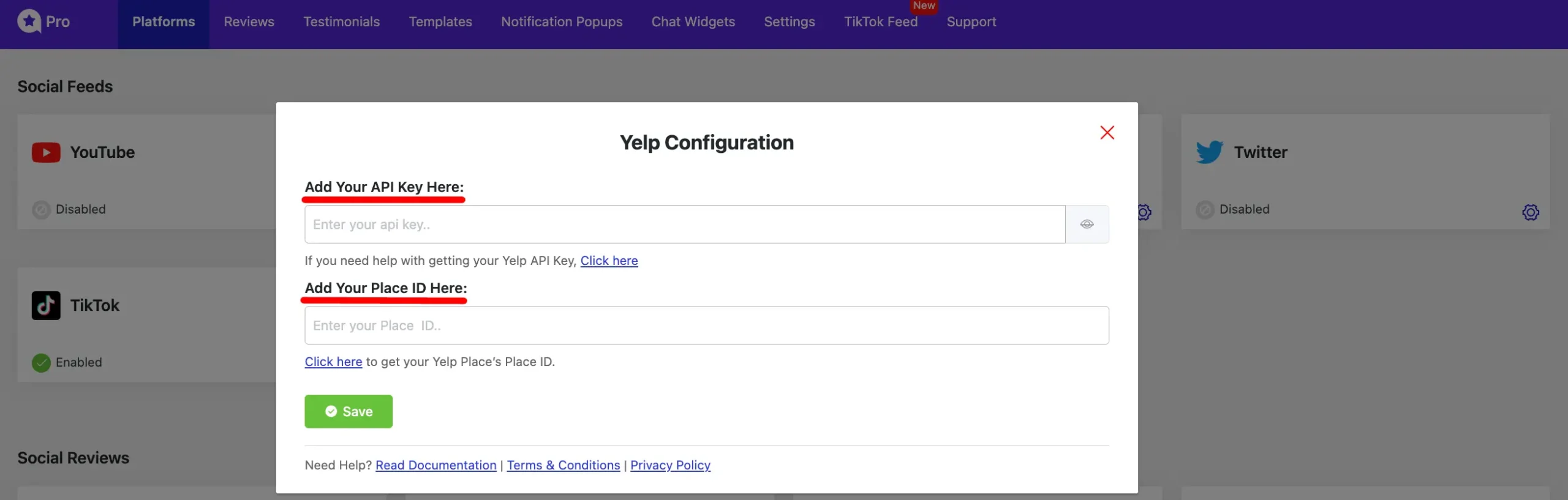
Task: Click the Twitter card title text
Action: click(1261, 152)
